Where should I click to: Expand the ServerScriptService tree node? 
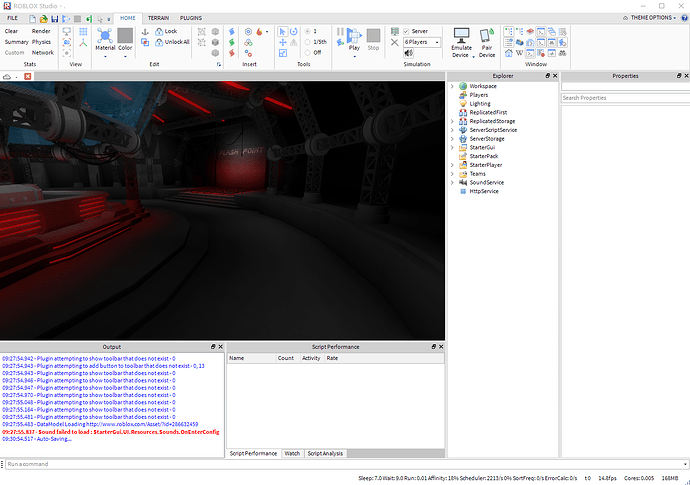click(452, 130)
